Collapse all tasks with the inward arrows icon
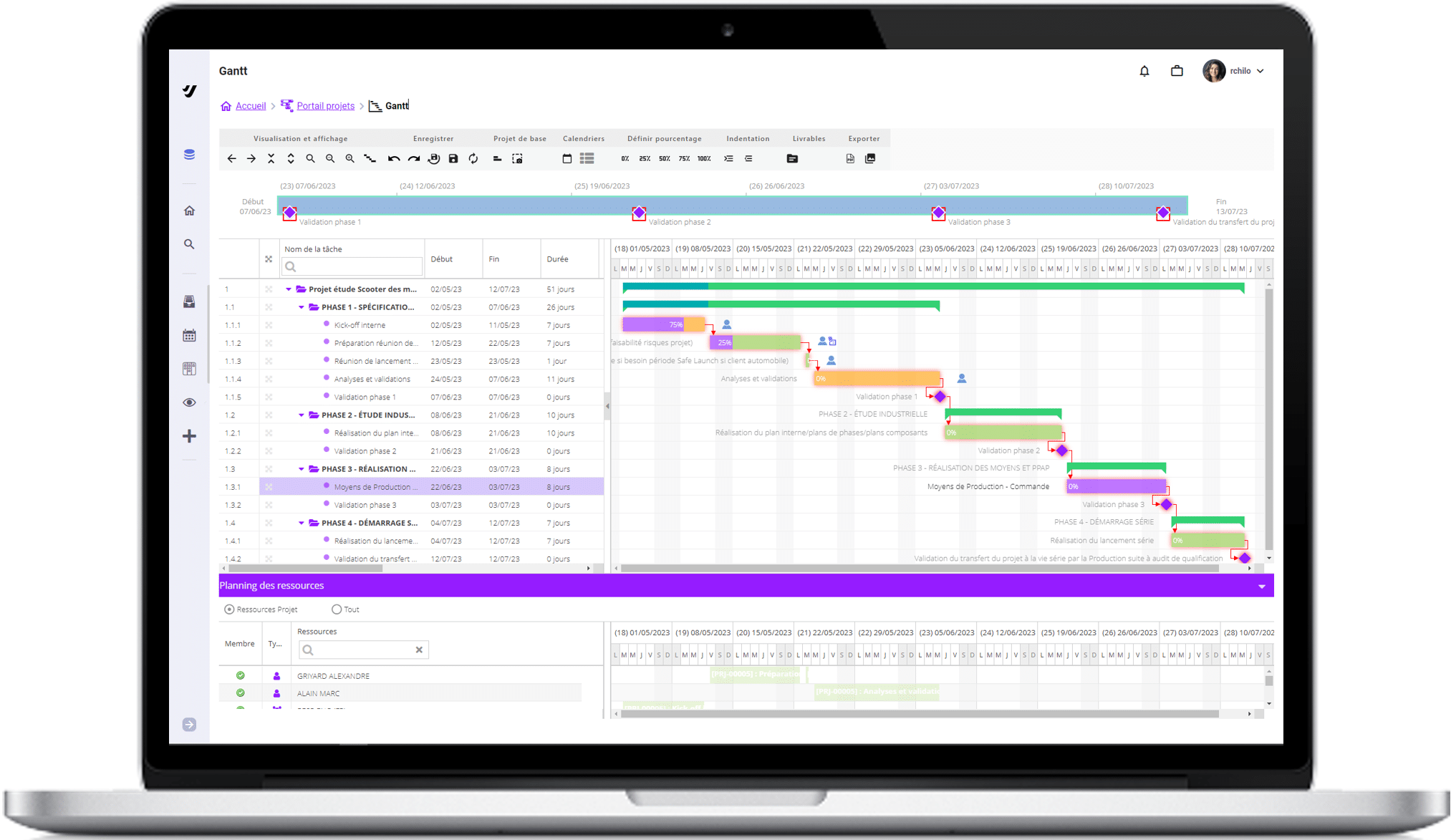This screenshot has width=1451, height=840. point(271,159)
